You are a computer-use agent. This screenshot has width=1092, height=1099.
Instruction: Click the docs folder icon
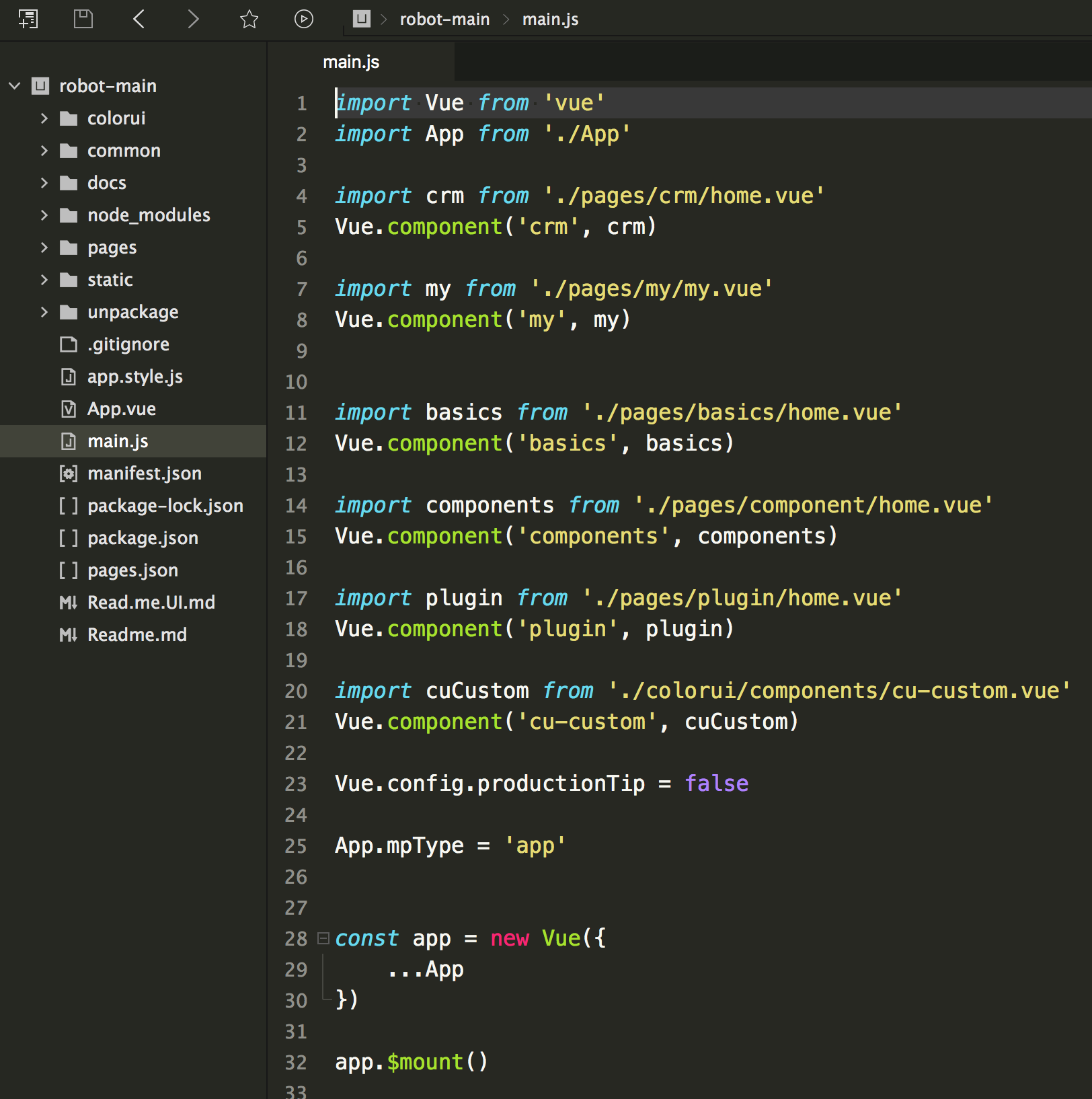click(x=69, y=183)
